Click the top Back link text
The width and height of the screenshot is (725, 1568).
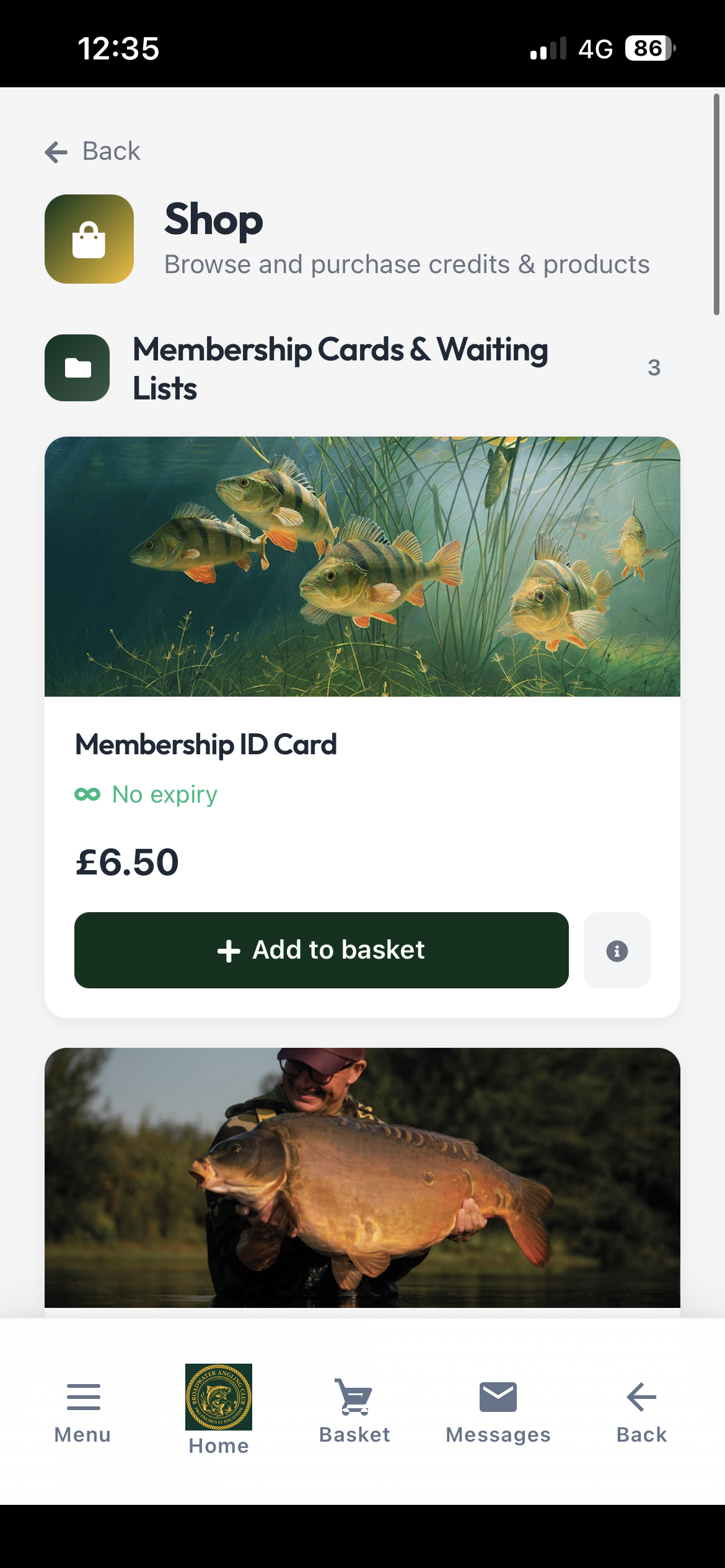[112, 152]
